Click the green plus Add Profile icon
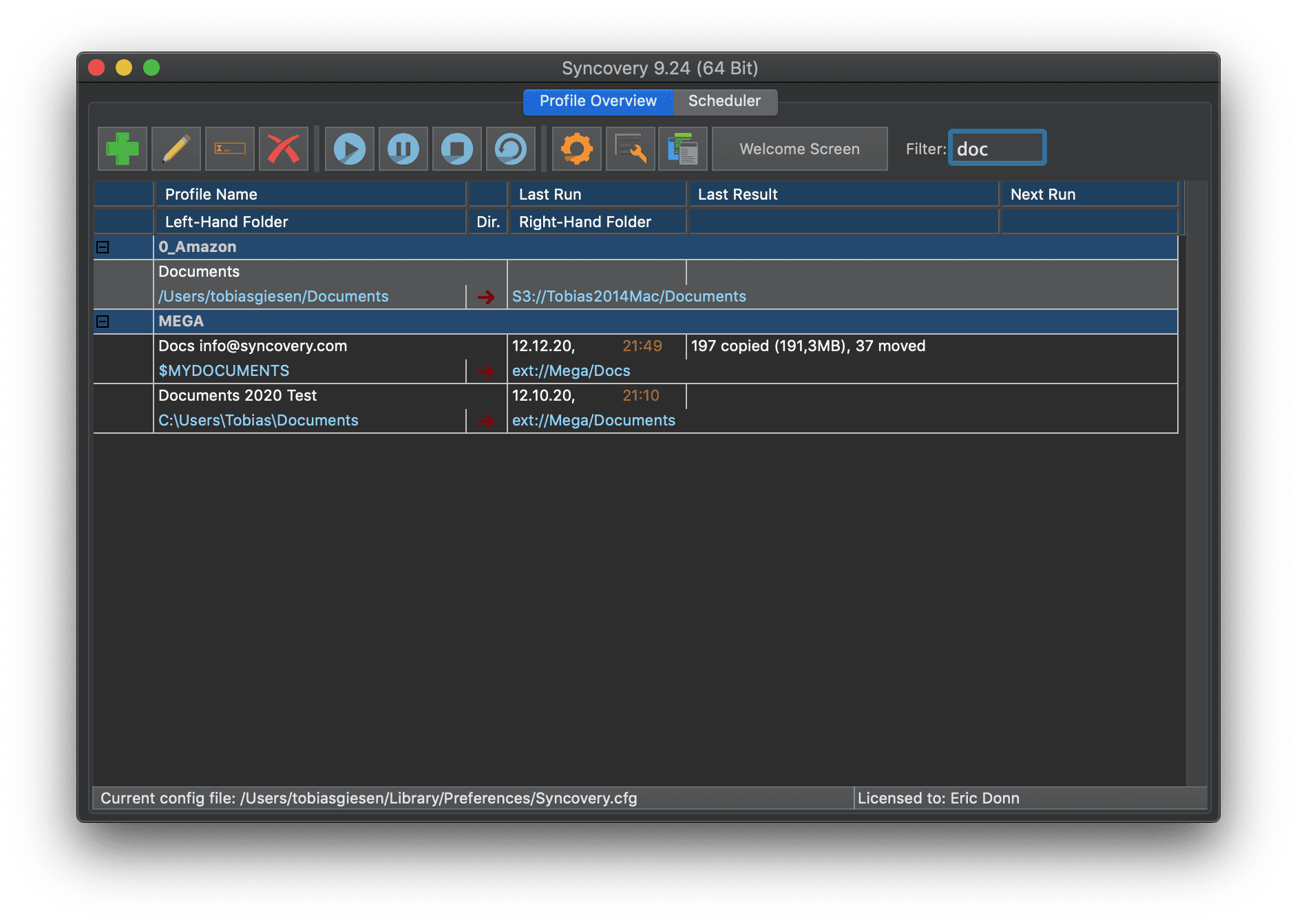This screenshot has width=1297, height=924. [123, 149]
